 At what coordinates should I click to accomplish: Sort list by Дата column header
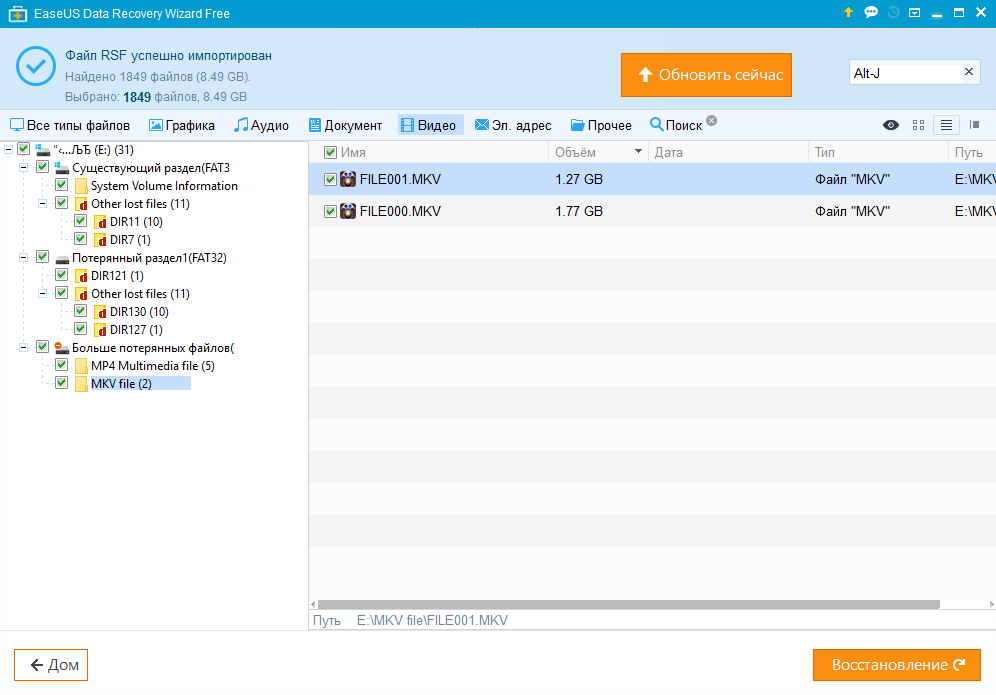pyautogui.click(x=728, y=152)
